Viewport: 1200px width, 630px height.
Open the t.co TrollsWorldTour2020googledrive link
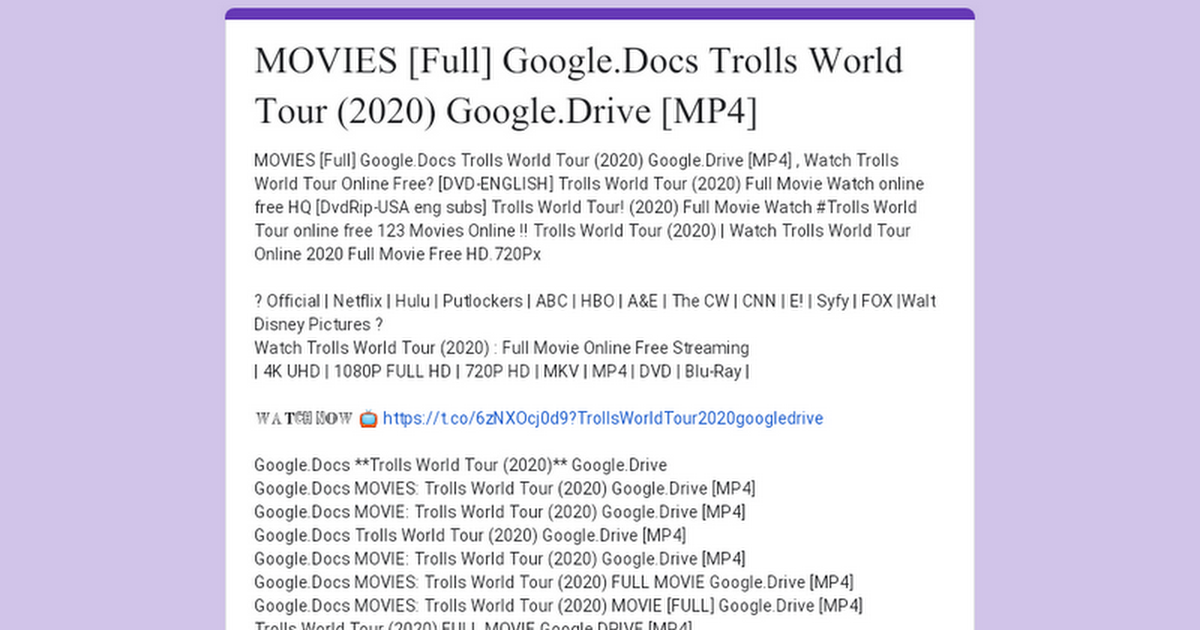[602, 418]
